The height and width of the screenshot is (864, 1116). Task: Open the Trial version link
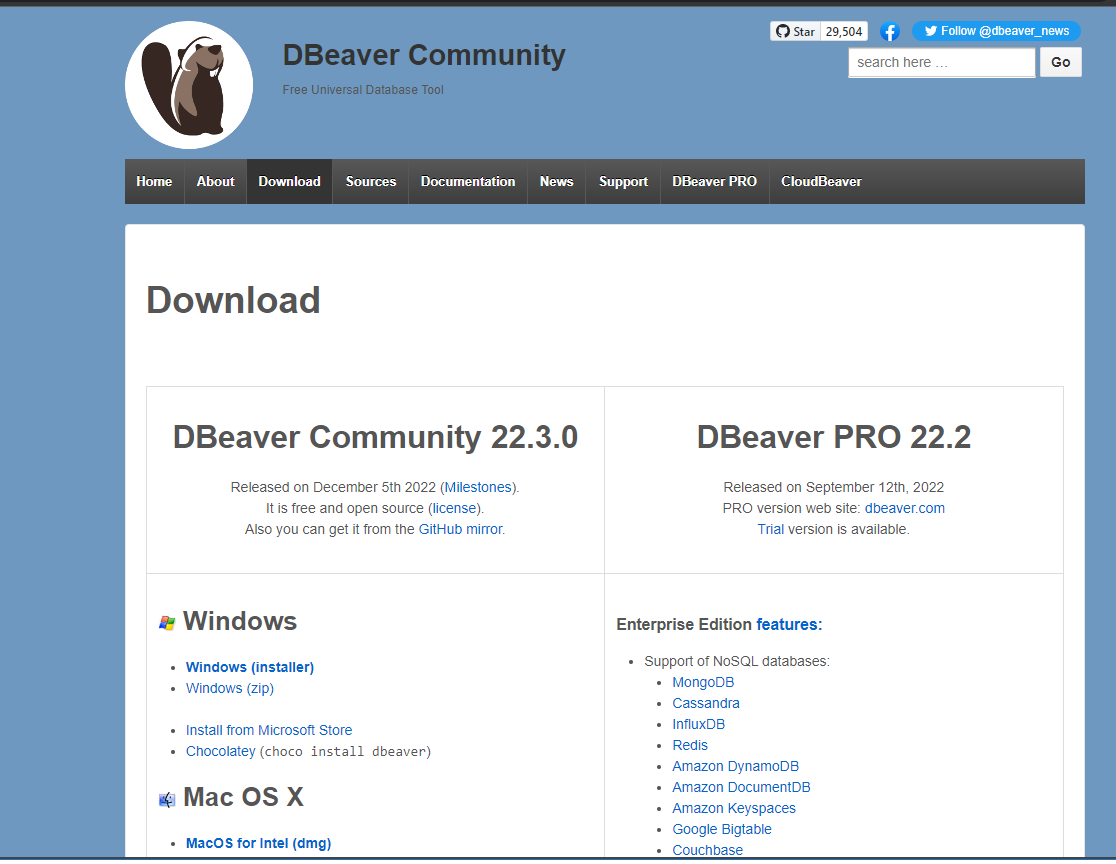[x=770, y=529]
